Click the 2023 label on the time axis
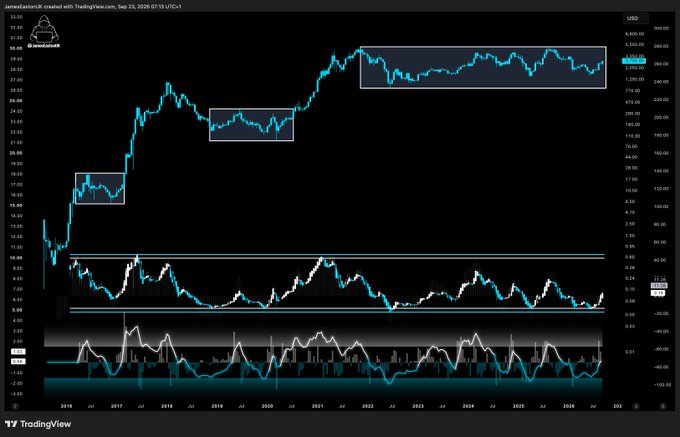Image resolution: width=680 pixels, height=437 pixels. tap(418, 406)
